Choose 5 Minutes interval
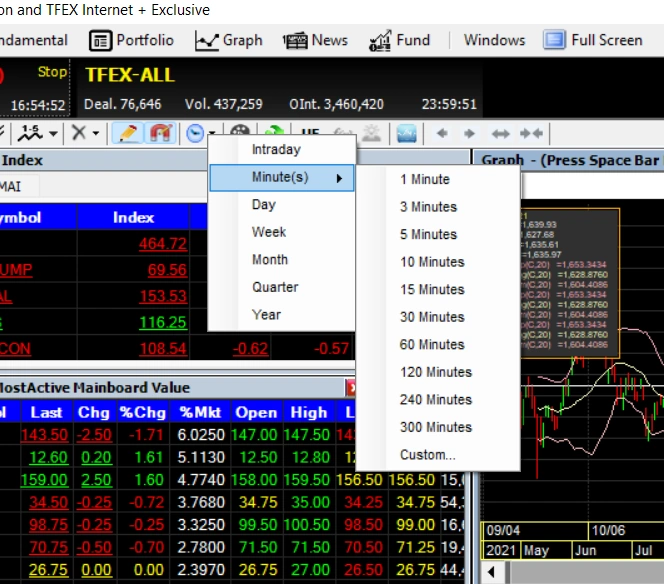 point(438,235)
